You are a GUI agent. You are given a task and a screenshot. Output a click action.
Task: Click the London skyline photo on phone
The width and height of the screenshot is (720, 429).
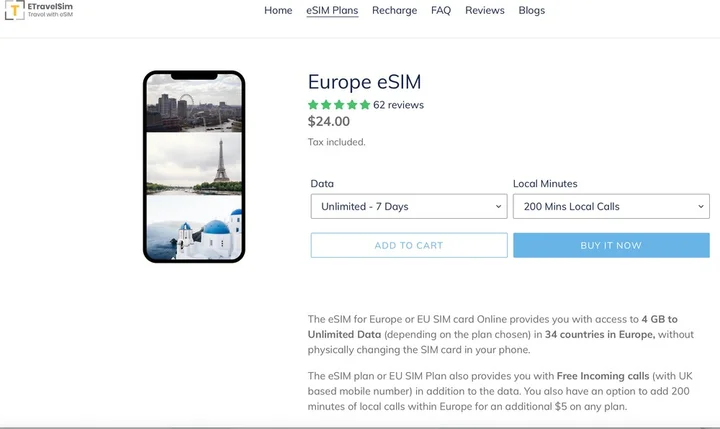click(x=194, y=105)
